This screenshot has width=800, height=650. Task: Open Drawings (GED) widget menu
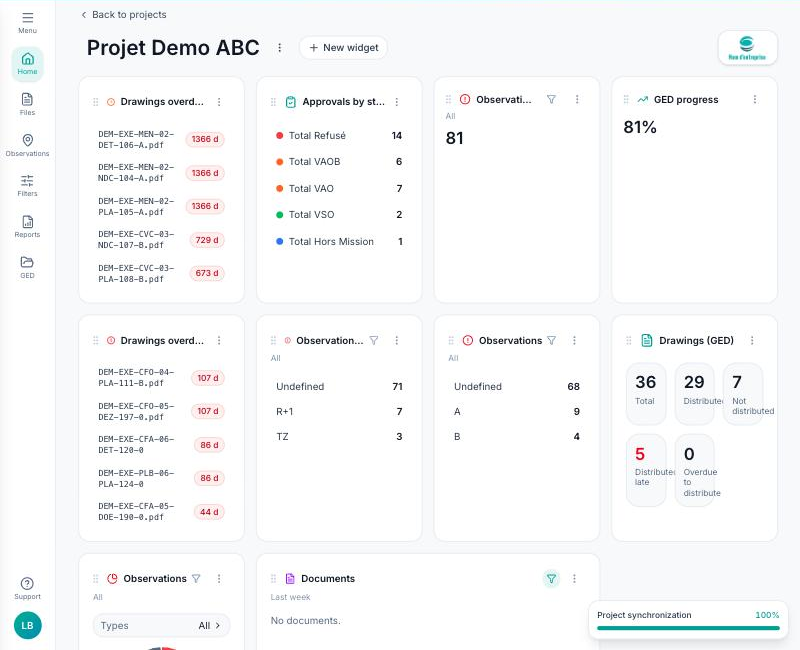752,340
